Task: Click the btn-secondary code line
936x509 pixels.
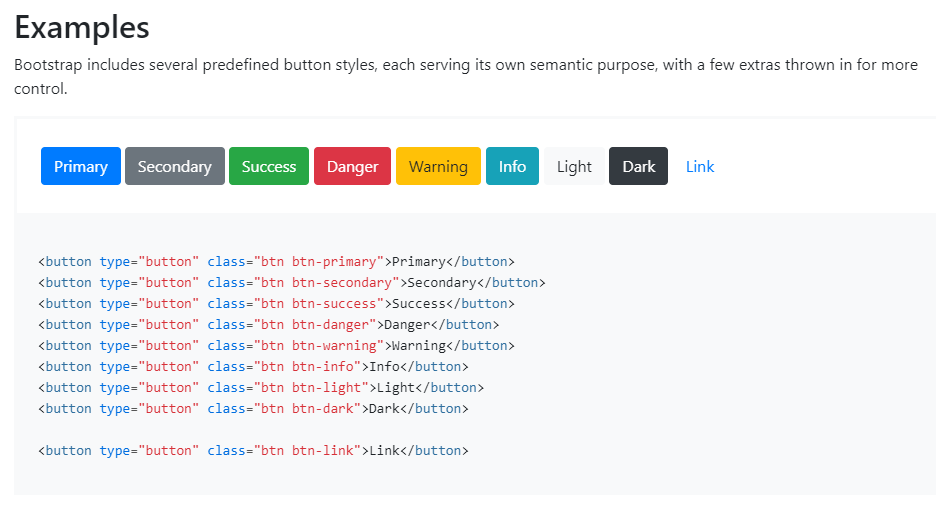Action: pos(292,283)
